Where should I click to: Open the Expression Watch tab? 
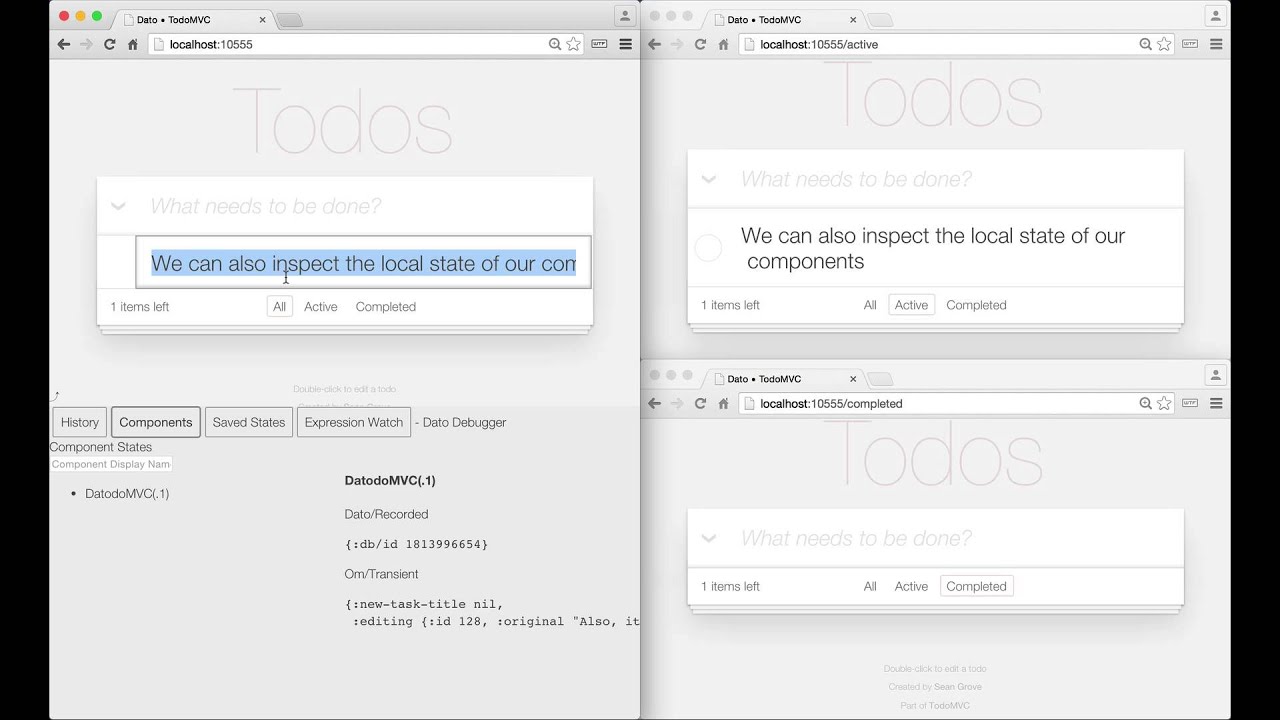(354, 422)
